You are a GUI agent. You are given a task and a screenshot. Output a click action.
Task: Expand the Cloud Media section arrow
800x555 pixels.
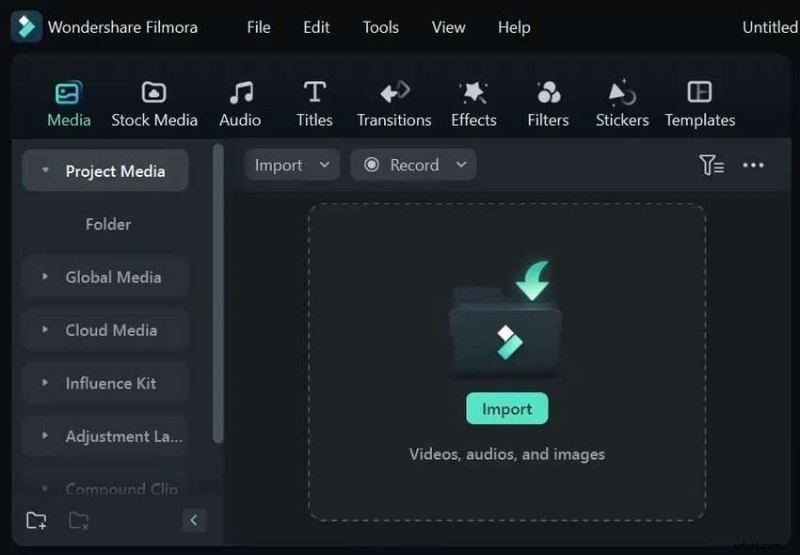(x=45, y=330)
